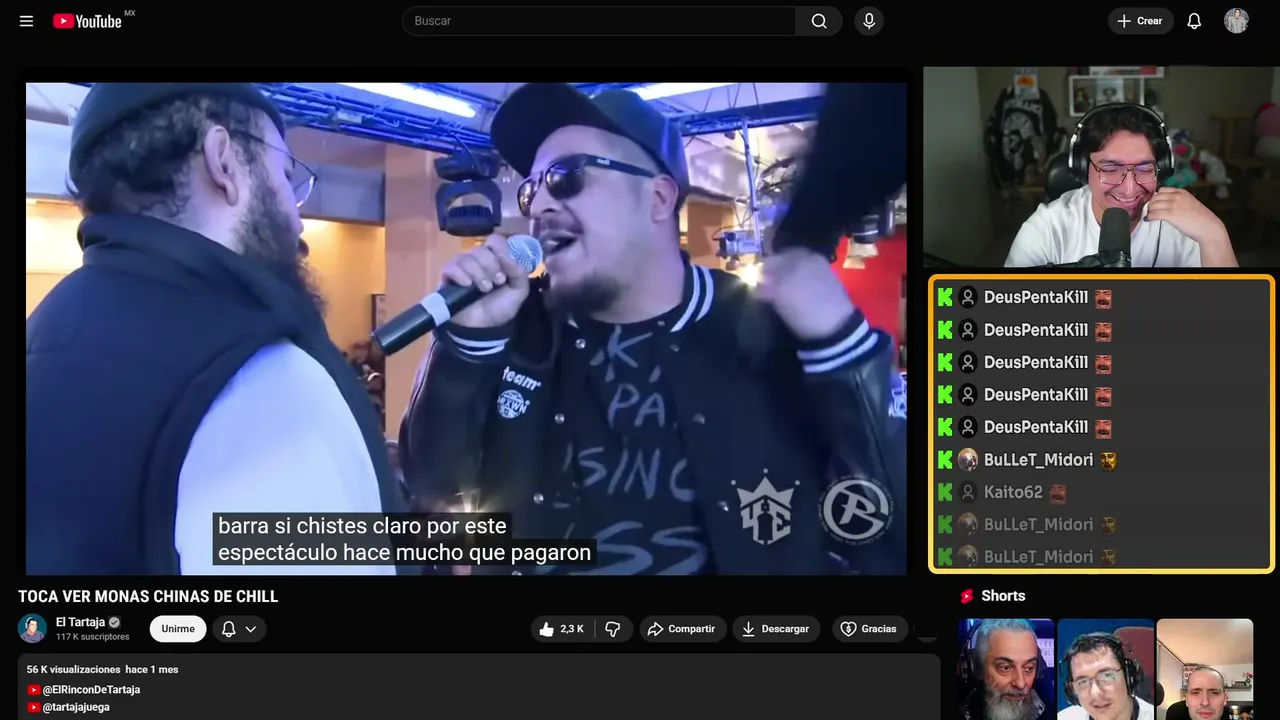
Task: Open the Crear menu button
Action: [1140, 21]
